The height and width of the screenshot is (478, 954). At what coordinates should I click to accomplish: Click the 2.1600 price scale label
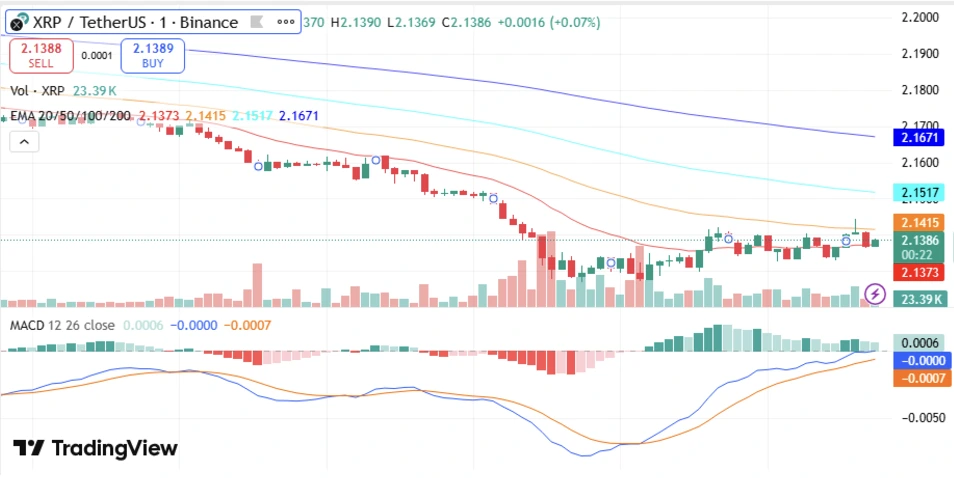[922, 163]
